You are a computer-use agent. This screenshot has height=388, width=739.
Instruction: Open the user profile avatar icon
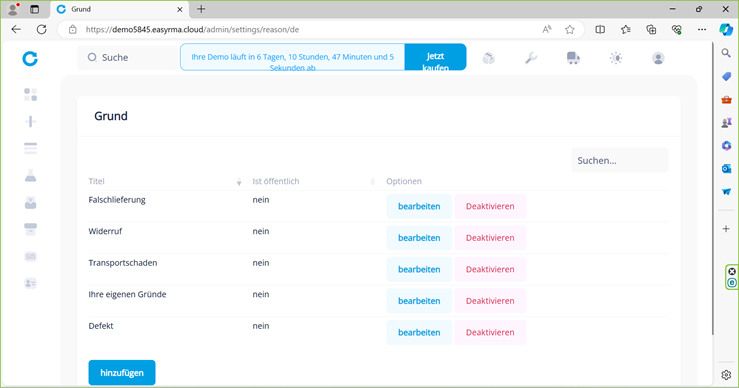(x=658, y=58)
